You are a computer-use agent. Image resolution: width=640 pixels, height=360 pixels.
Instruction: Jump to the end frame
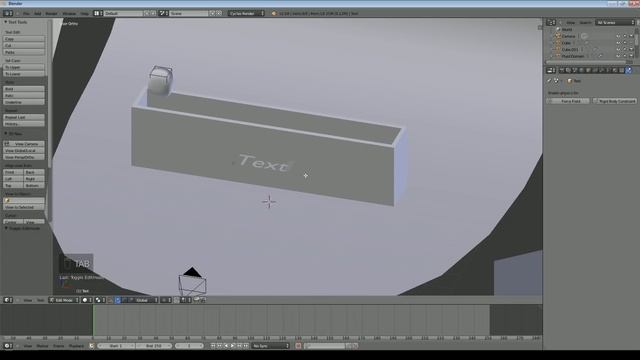point(246,346)
